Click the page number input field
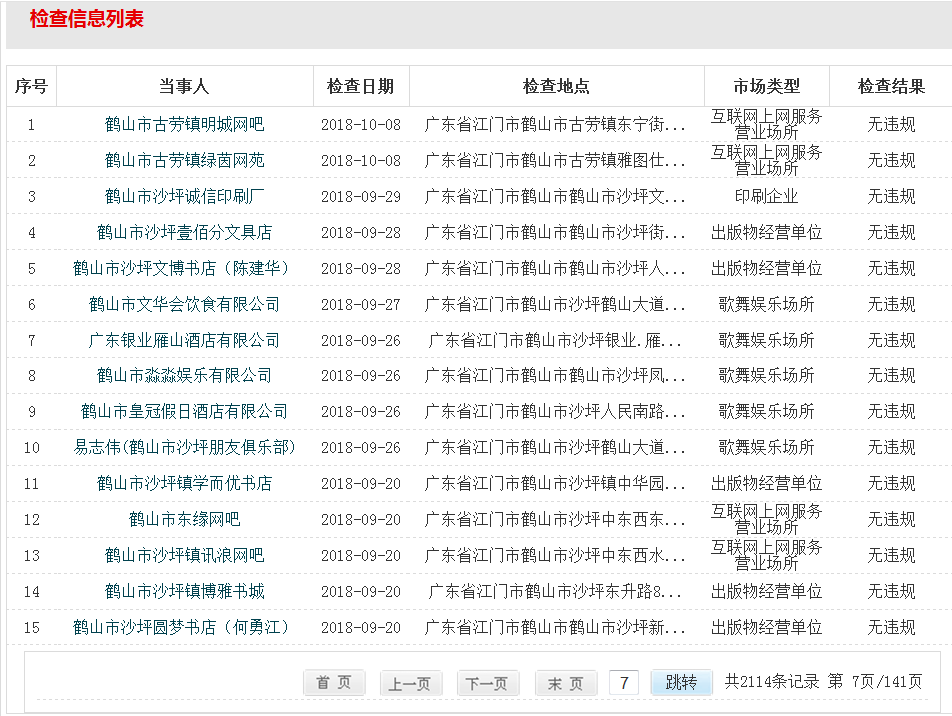Screen dimensions: 952x716 tap(624, 683)
